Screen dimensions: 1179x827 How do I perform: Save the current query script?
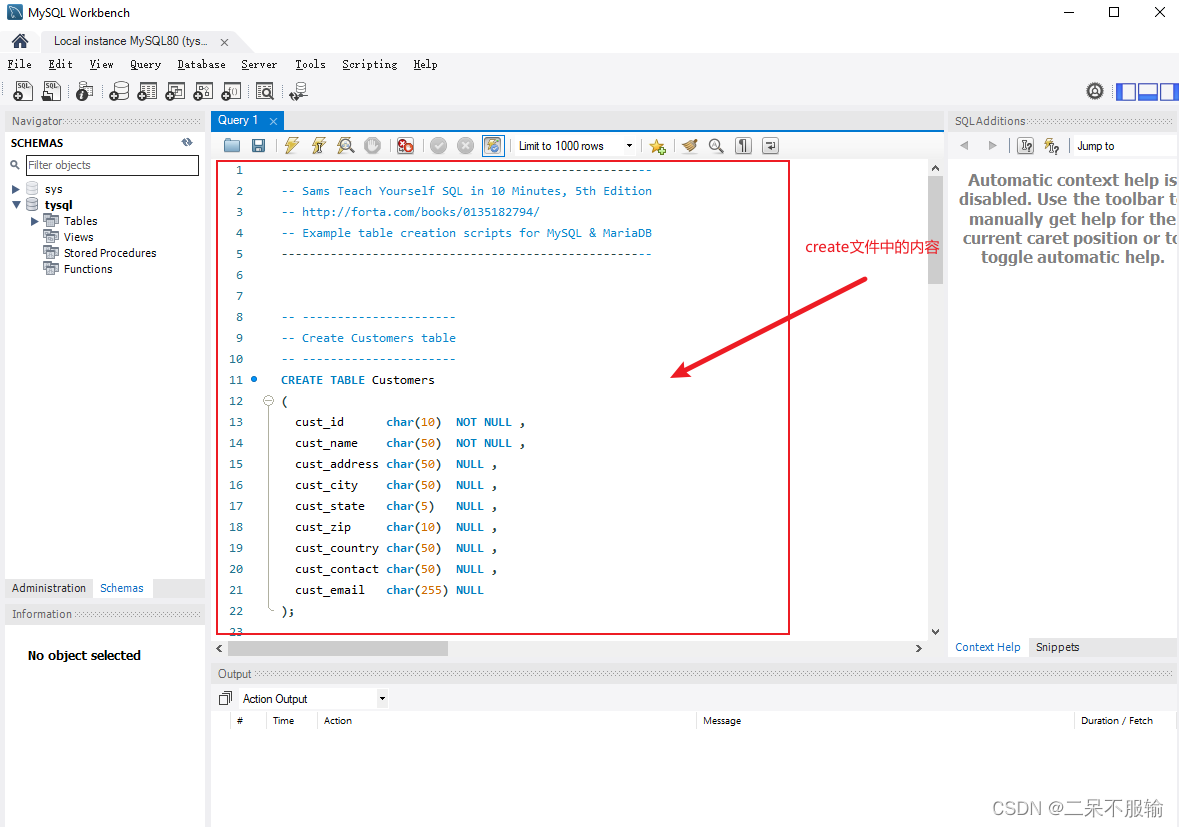click(259, 145)
